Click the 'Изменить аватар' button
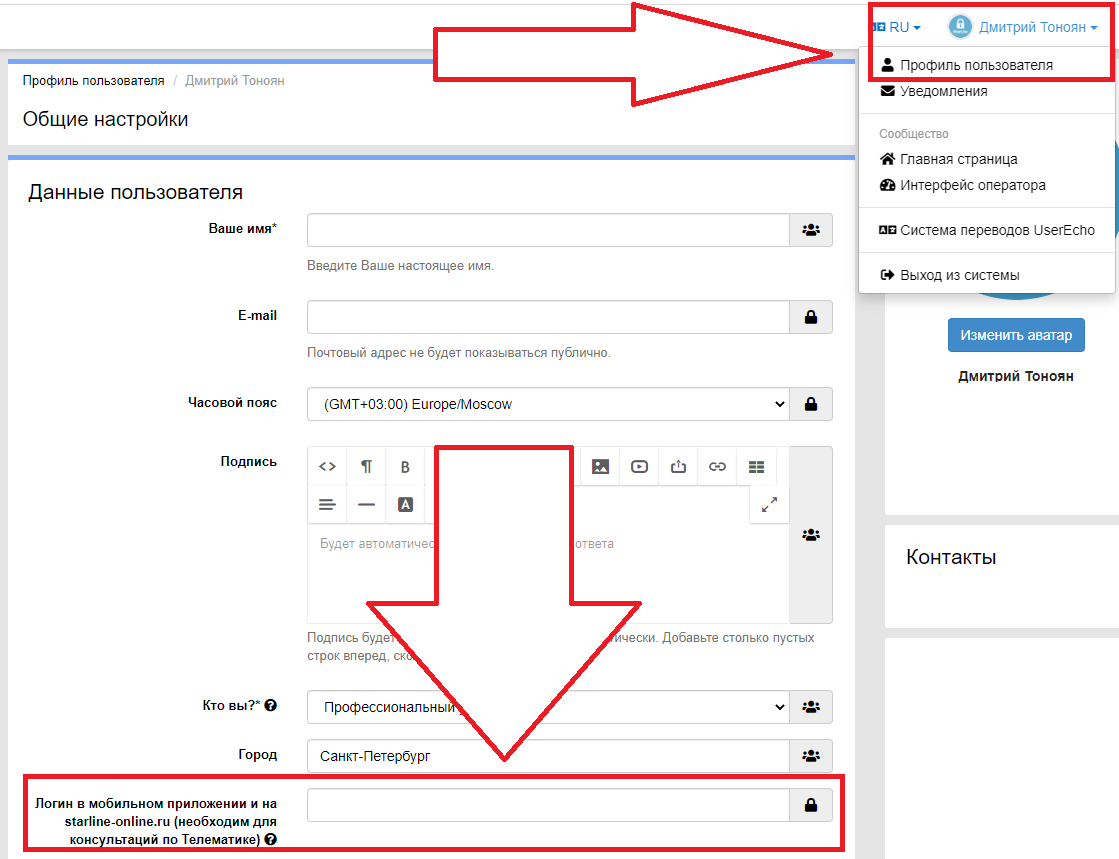Image resolution: width=1119 pixels, height=859 pixels. pyautogui.click(x=1016, y=335)
